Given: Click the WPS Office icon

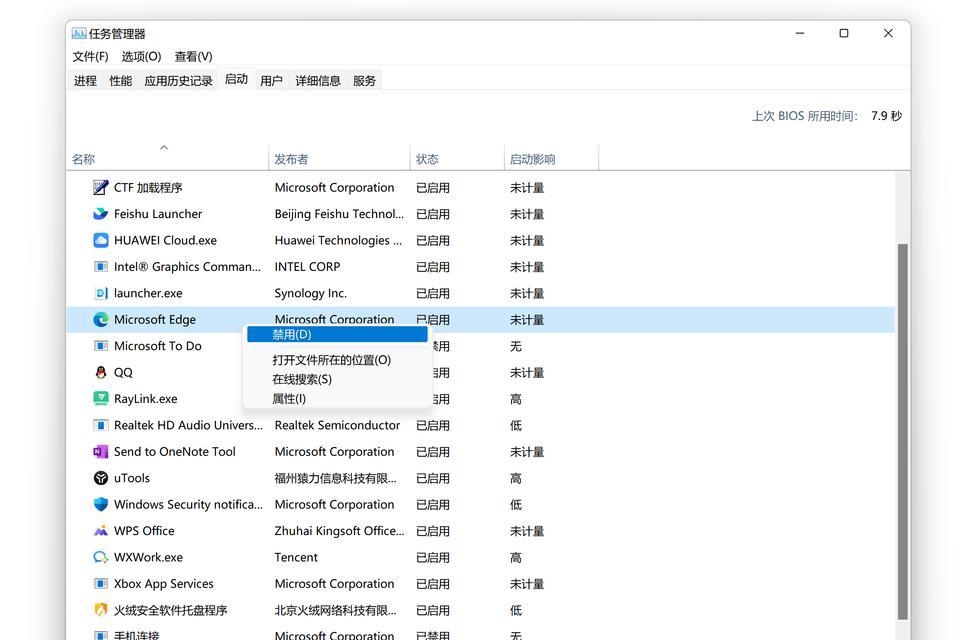Looking at the screenshot, I should (x=100, y=531).
